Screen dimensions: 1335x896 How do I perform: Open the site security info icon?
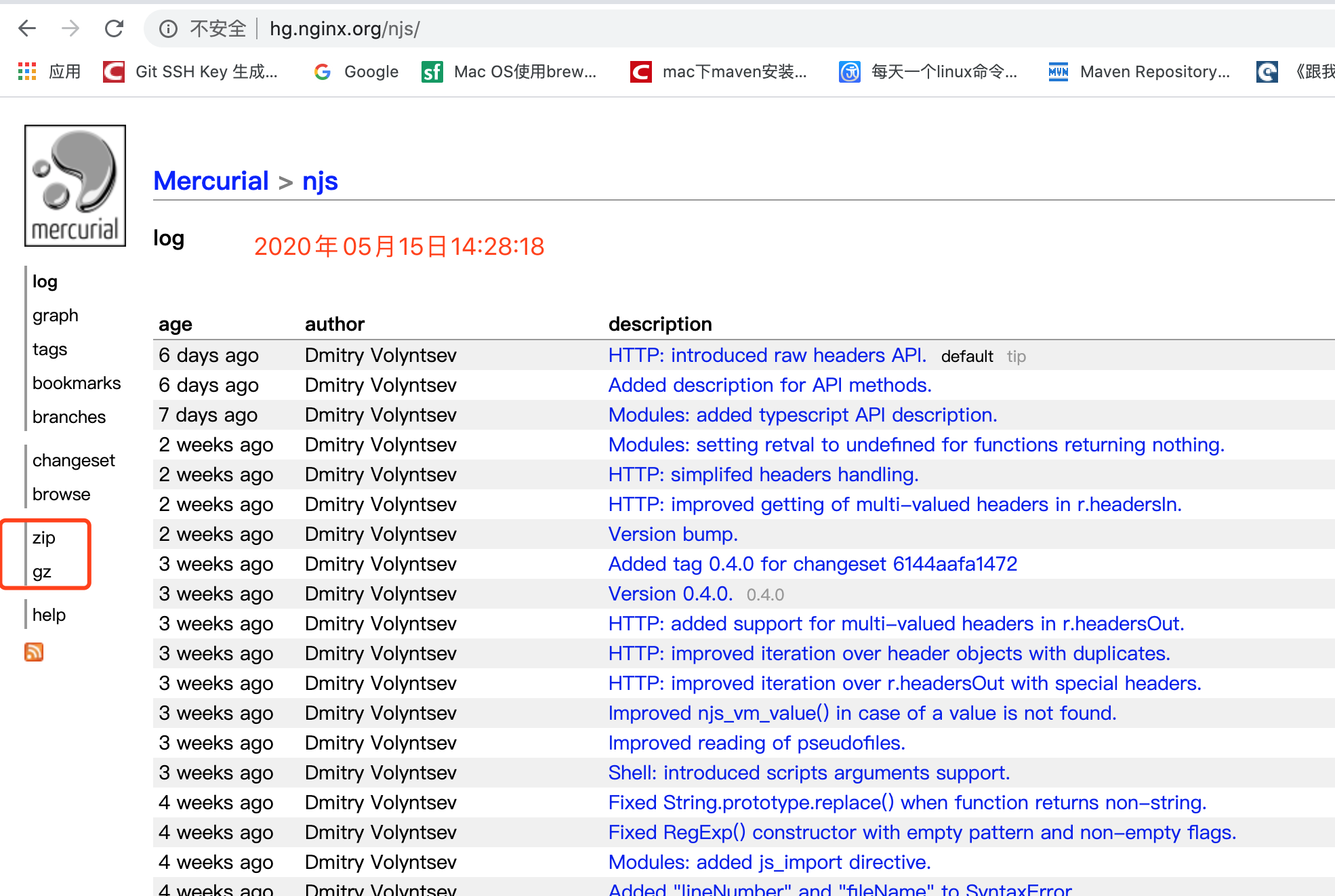click(x=168, y=28)
